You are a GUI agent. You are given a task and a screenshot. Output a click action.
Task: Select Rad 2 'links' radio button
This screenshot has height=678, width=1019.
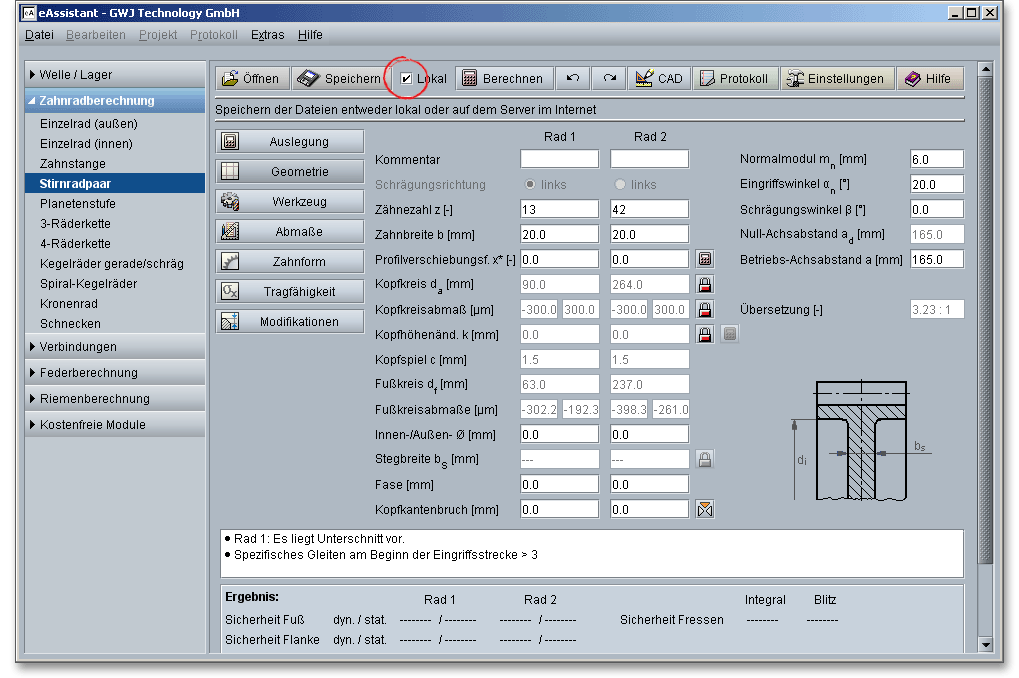(x=621, y=184)
